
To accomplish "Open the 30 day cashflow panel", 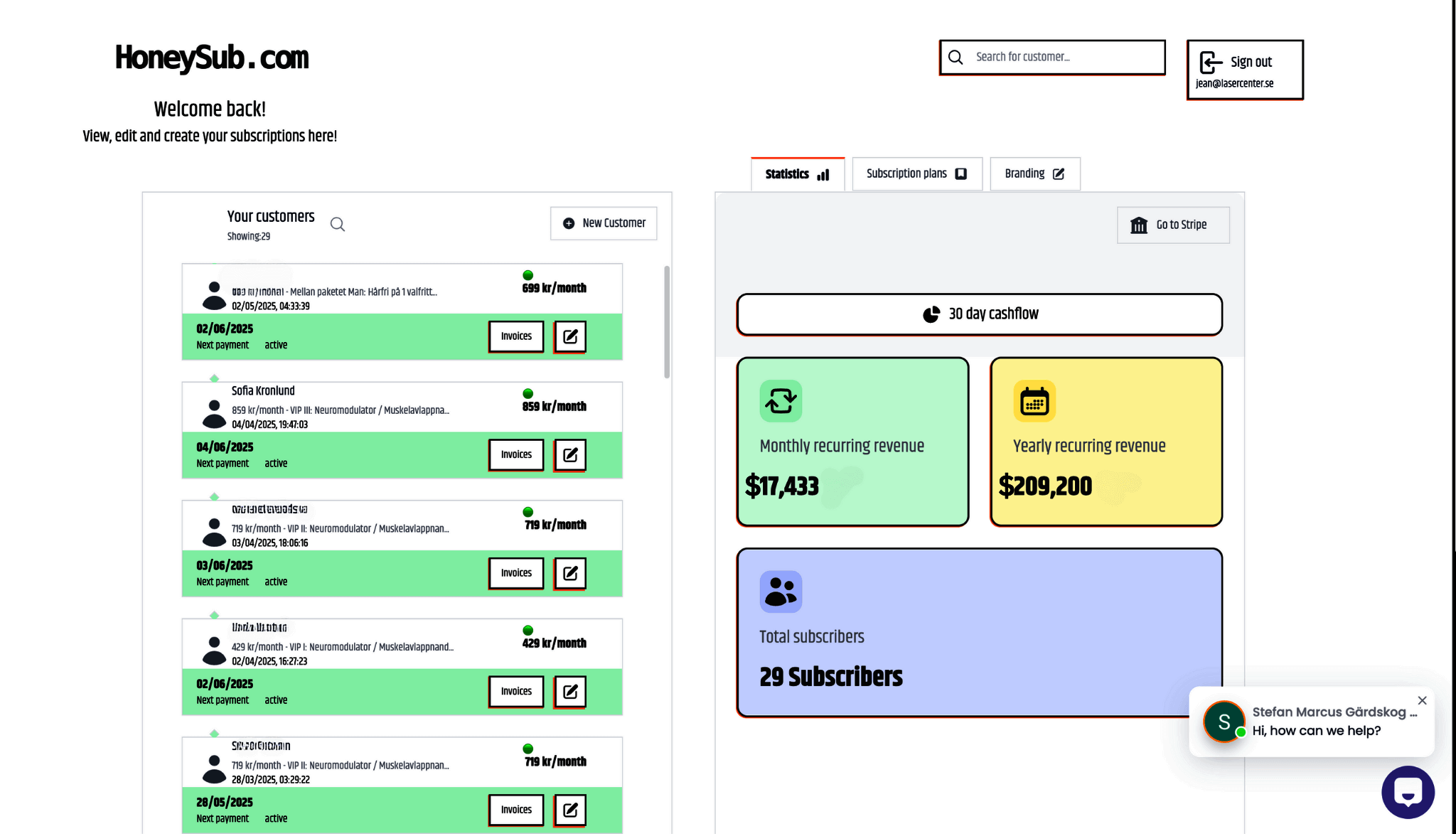I will coord(980,314).
